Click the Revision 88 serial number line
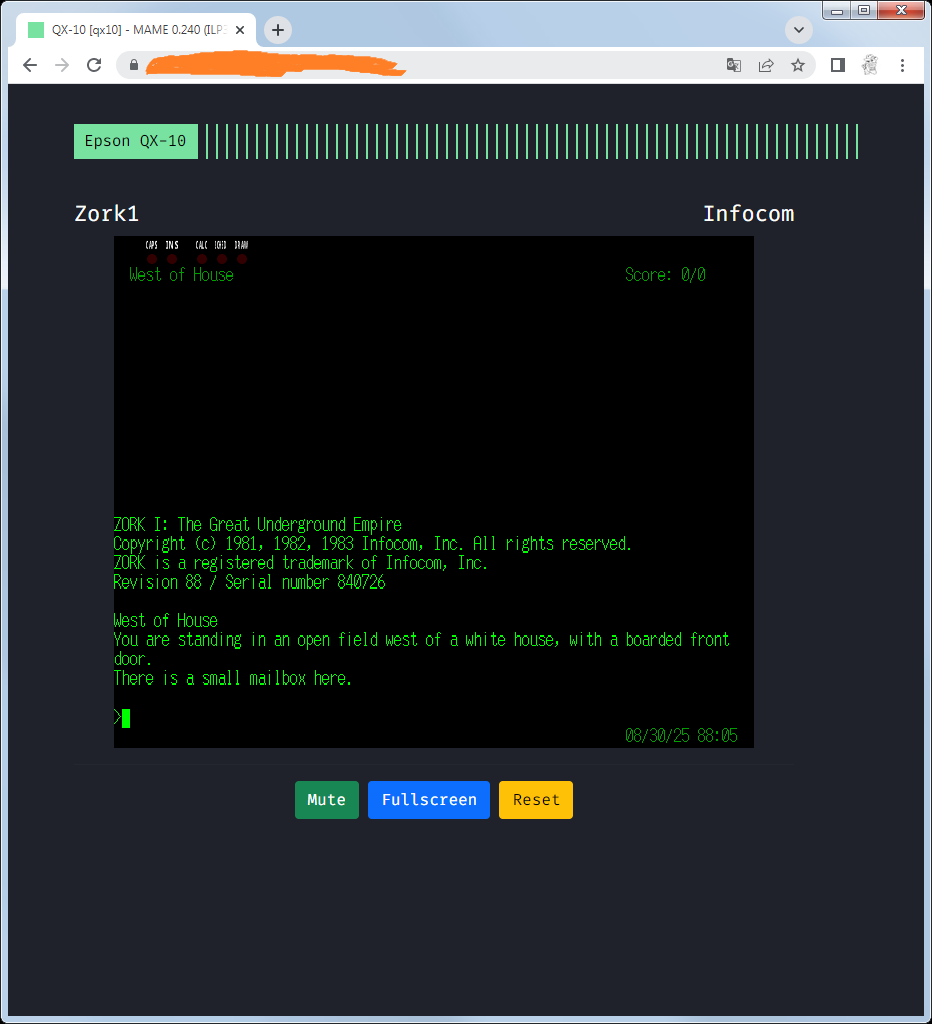Viewport: 932px width, 1024px height. pos(249,582)
